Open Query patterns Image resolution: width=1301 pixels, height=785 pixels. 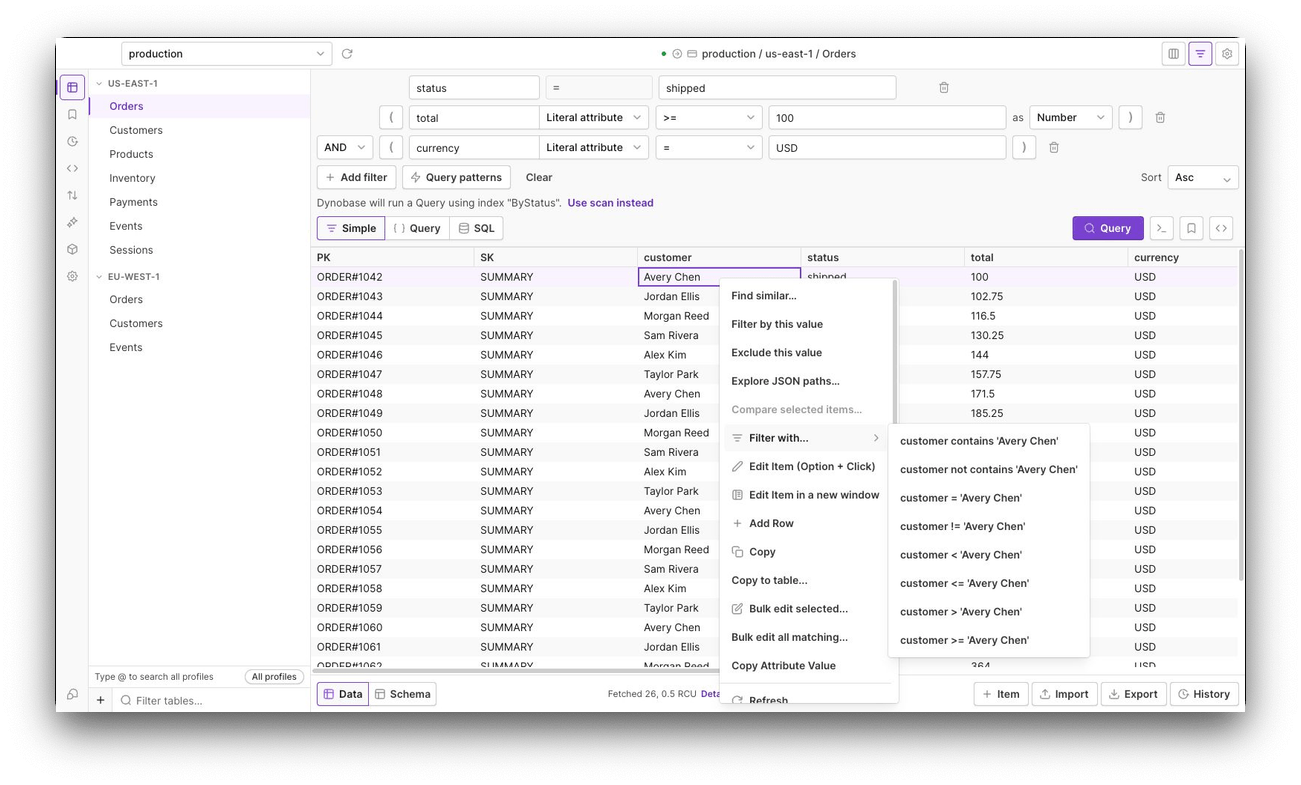pyautogui.click(x=456, y=178)
